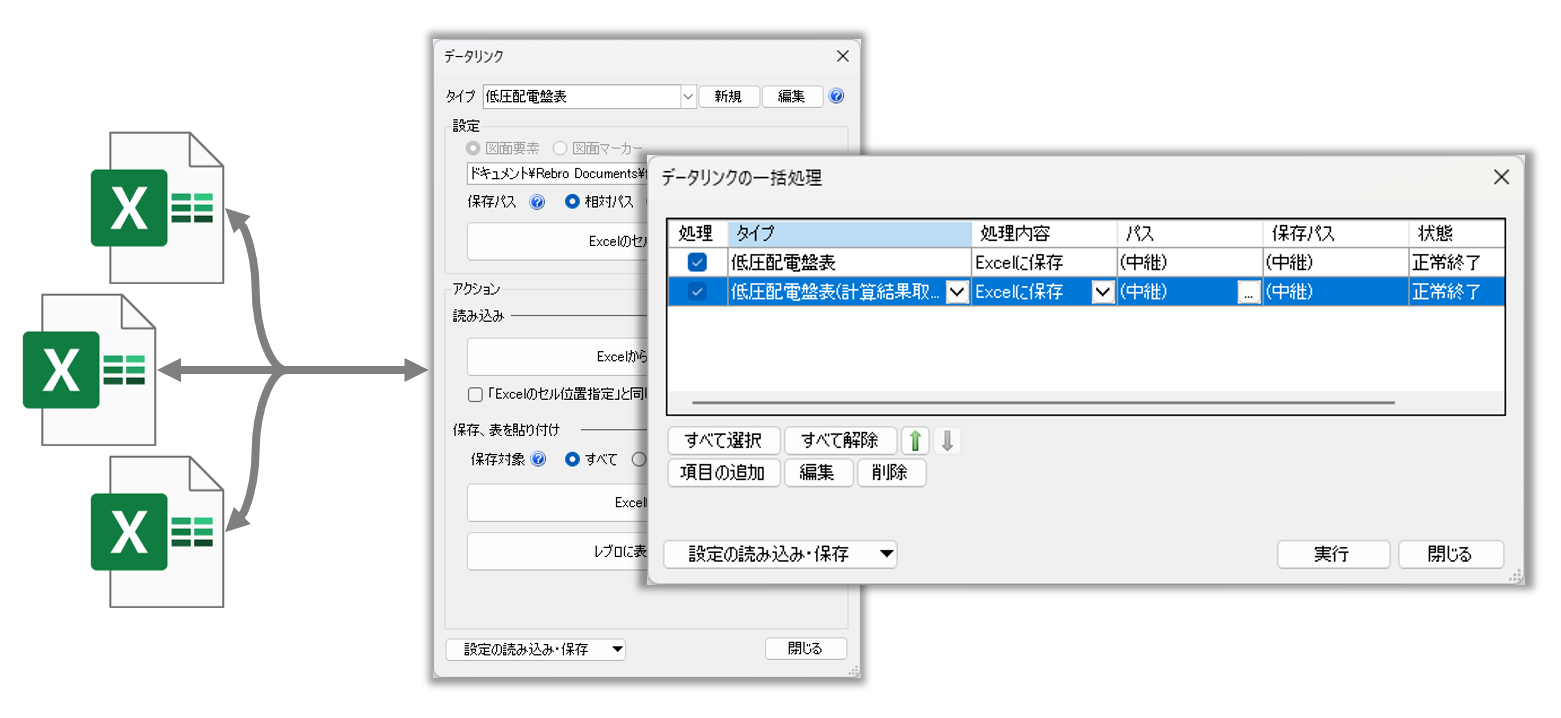Click the horizontal scrollbar in the list
1561x718 pixels.
[1042, 403]
